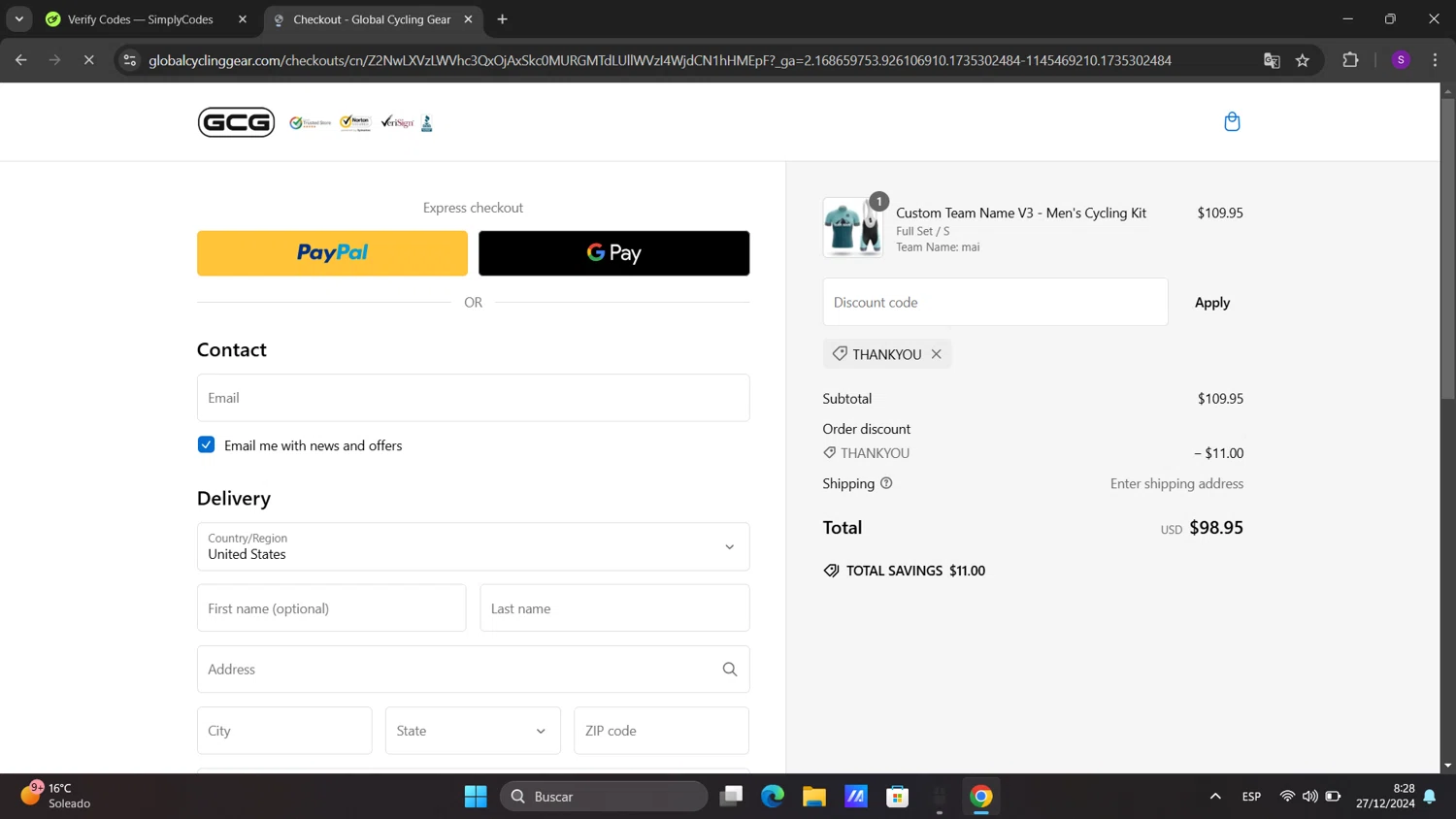Open the notifications bell icon
Screen dimensions: 1456x819
[x=1430, y=797]
